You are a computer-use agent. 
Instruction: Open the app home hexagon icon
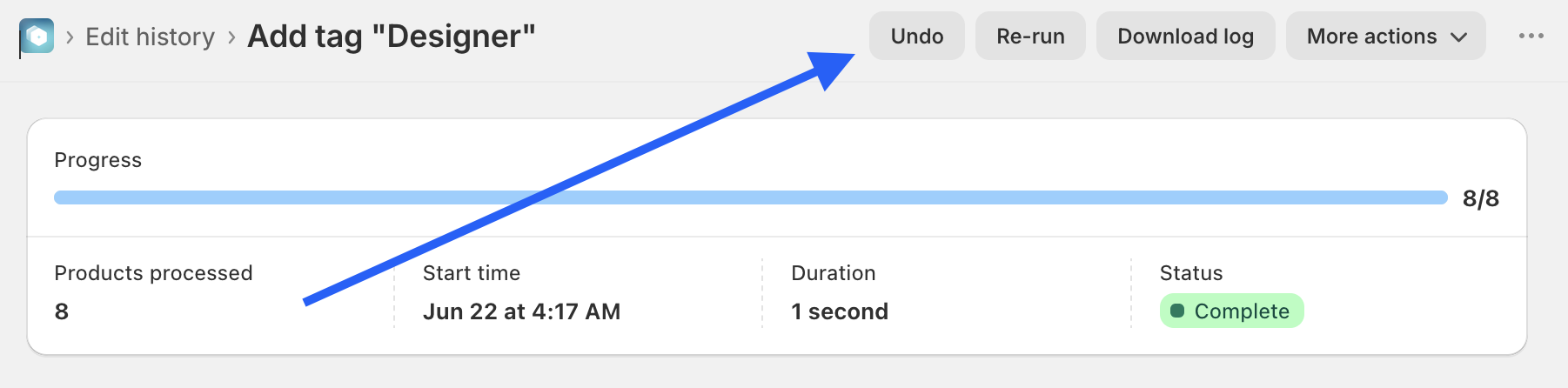[37, 37]
